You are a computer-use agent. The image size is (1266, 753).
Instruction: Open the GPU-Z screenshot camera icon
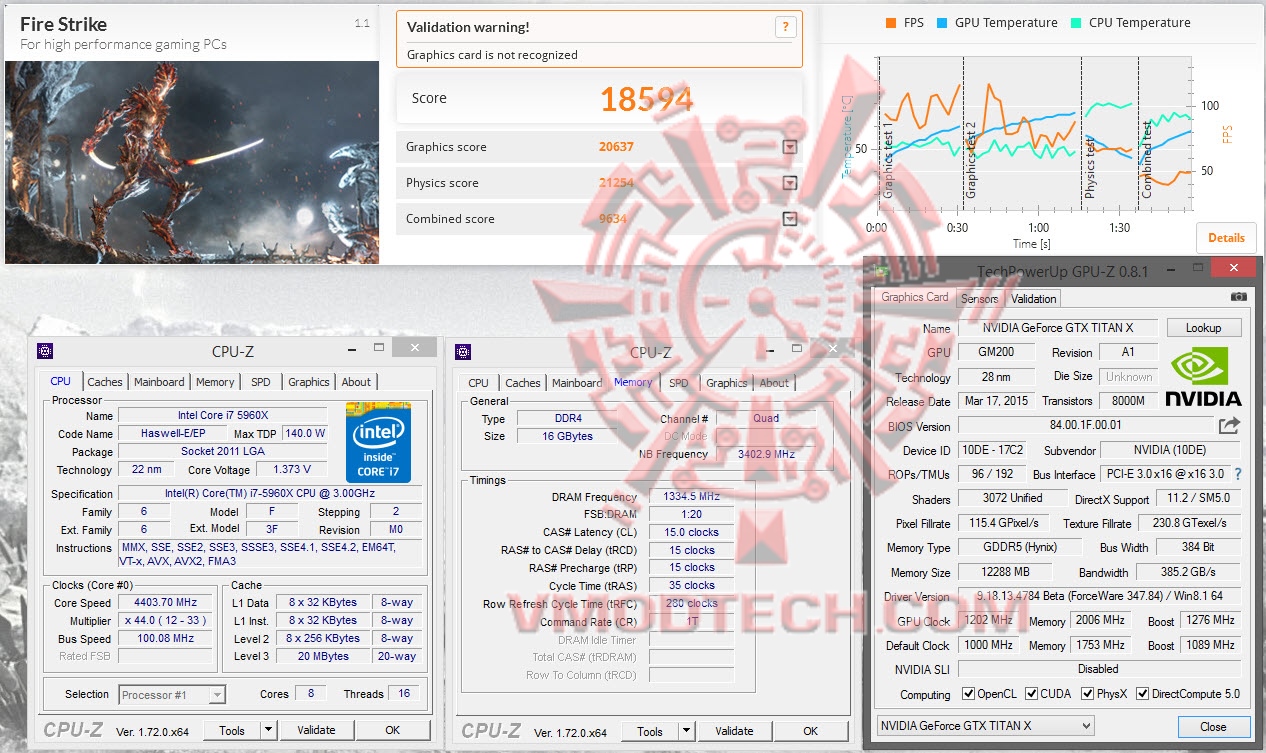pyautogui.click(x=1239, y=297)
